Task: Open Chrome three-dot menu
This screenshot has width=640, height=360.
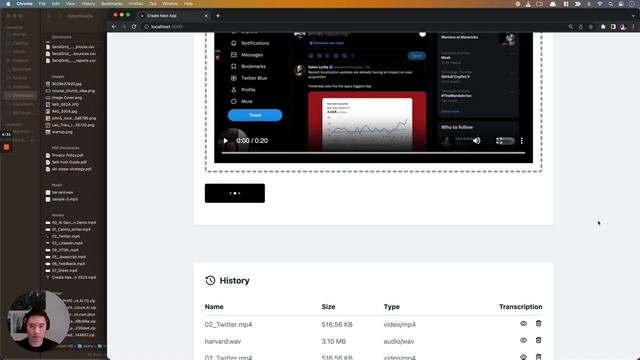Action: (x=633, y=27)
